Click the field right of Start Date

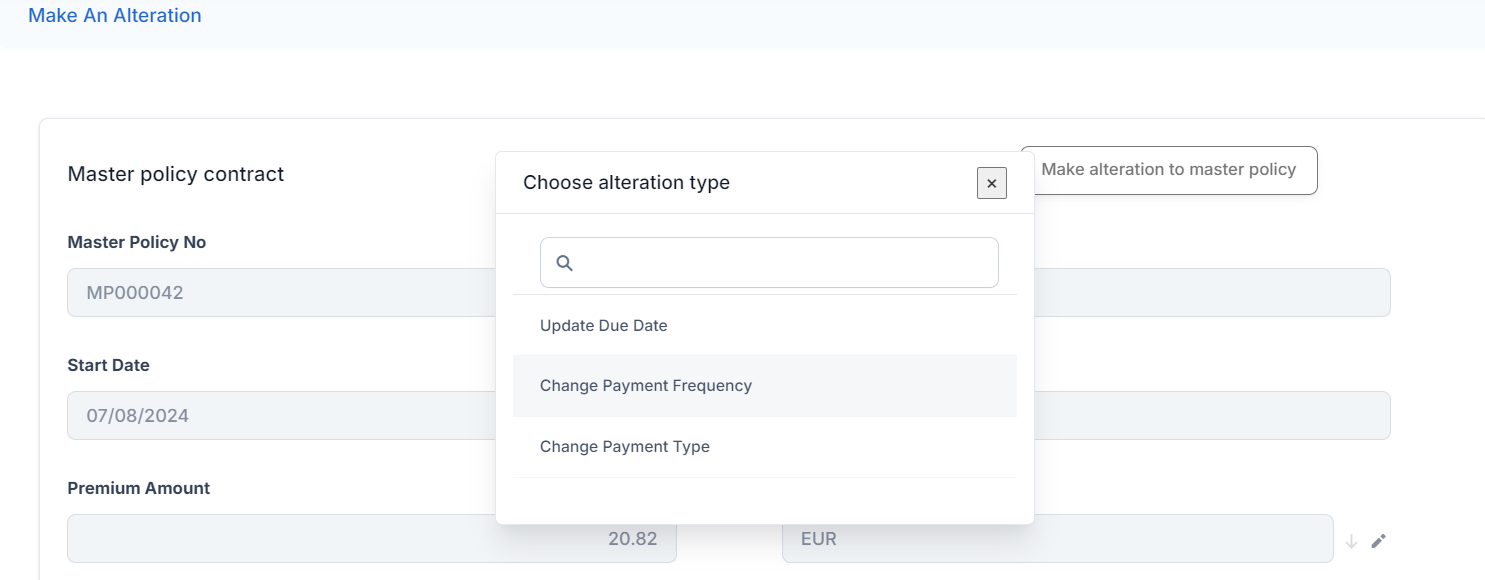(1210, 415)
